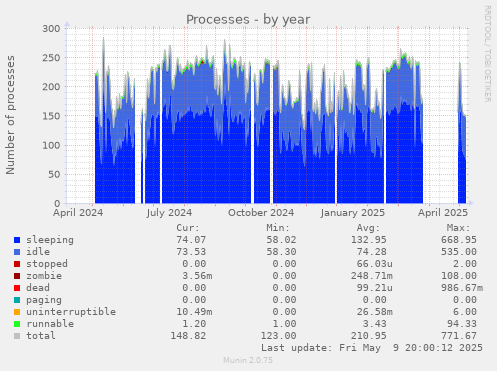Click the 'Processes - by year' title

248,20
